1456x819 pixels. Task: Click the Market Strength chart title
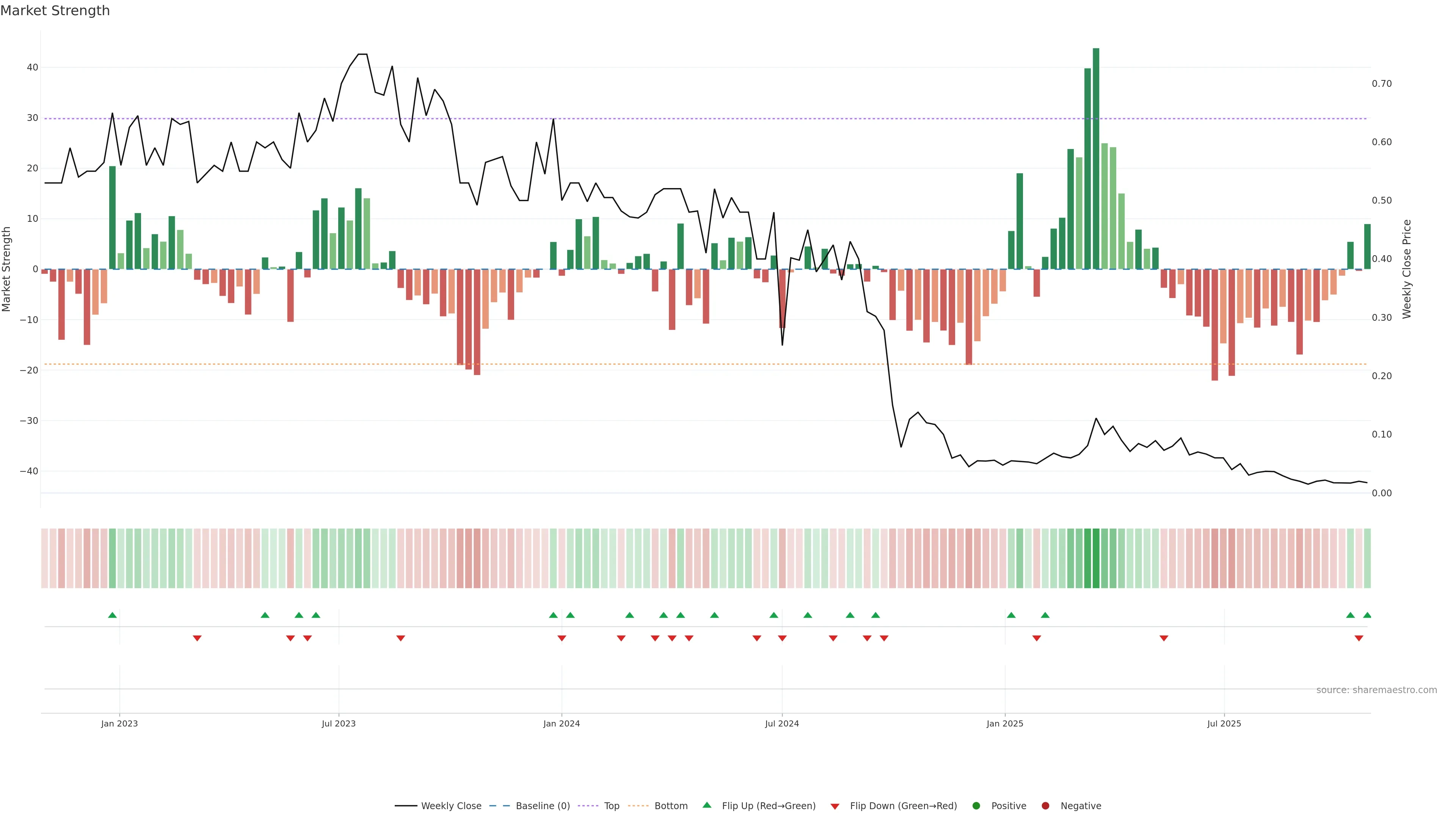point(55,11)
